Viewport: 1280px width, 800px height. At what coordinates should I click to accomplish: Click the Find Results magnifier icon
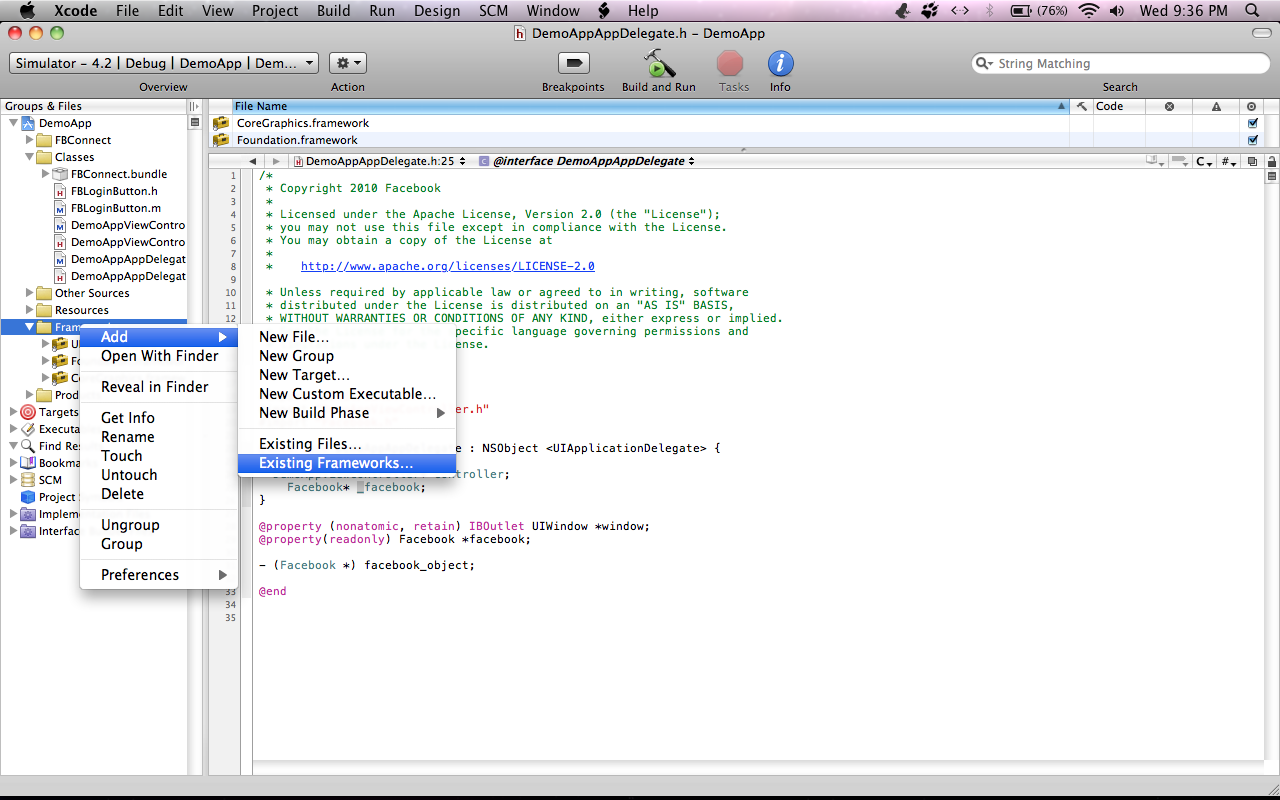coord(28,446)
